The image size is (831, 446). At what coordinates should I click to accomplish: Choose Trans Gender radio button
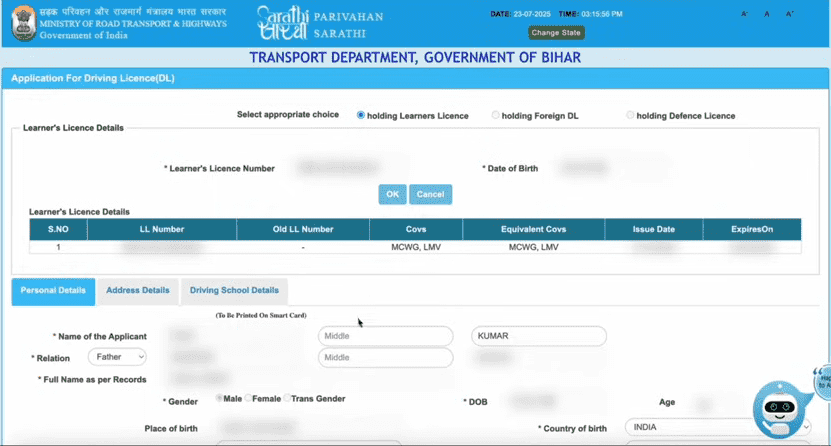[x=288, y=398]
